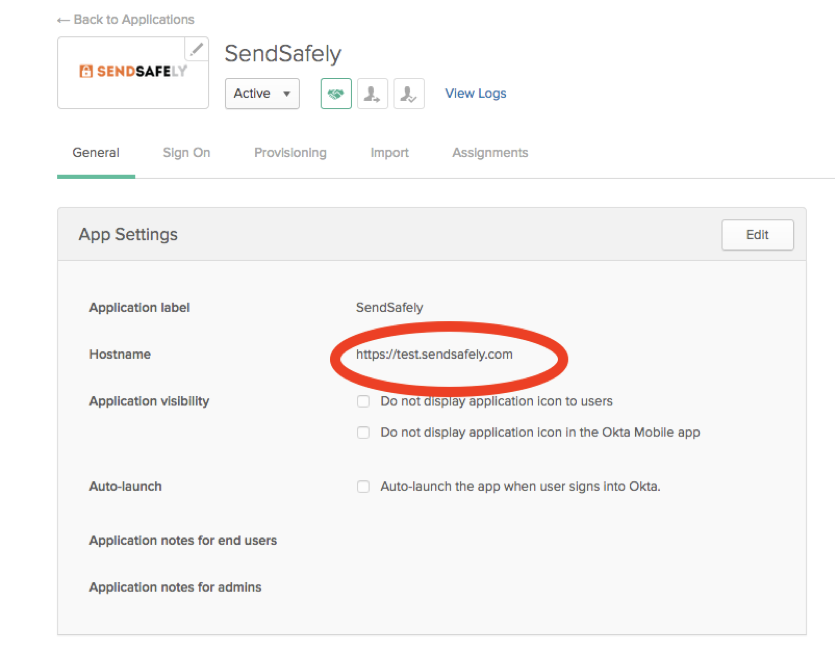Screen dimensions: 835x652
Task: Click the Application label field name
Action: (x=139, y=307)
